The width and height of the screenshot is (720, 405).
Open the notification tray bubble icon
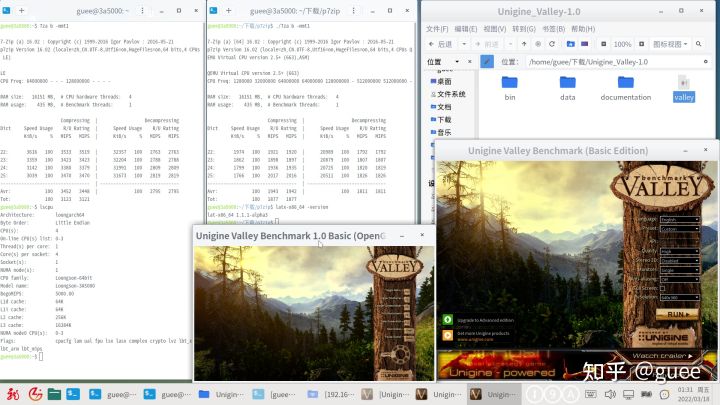point(664,394)
